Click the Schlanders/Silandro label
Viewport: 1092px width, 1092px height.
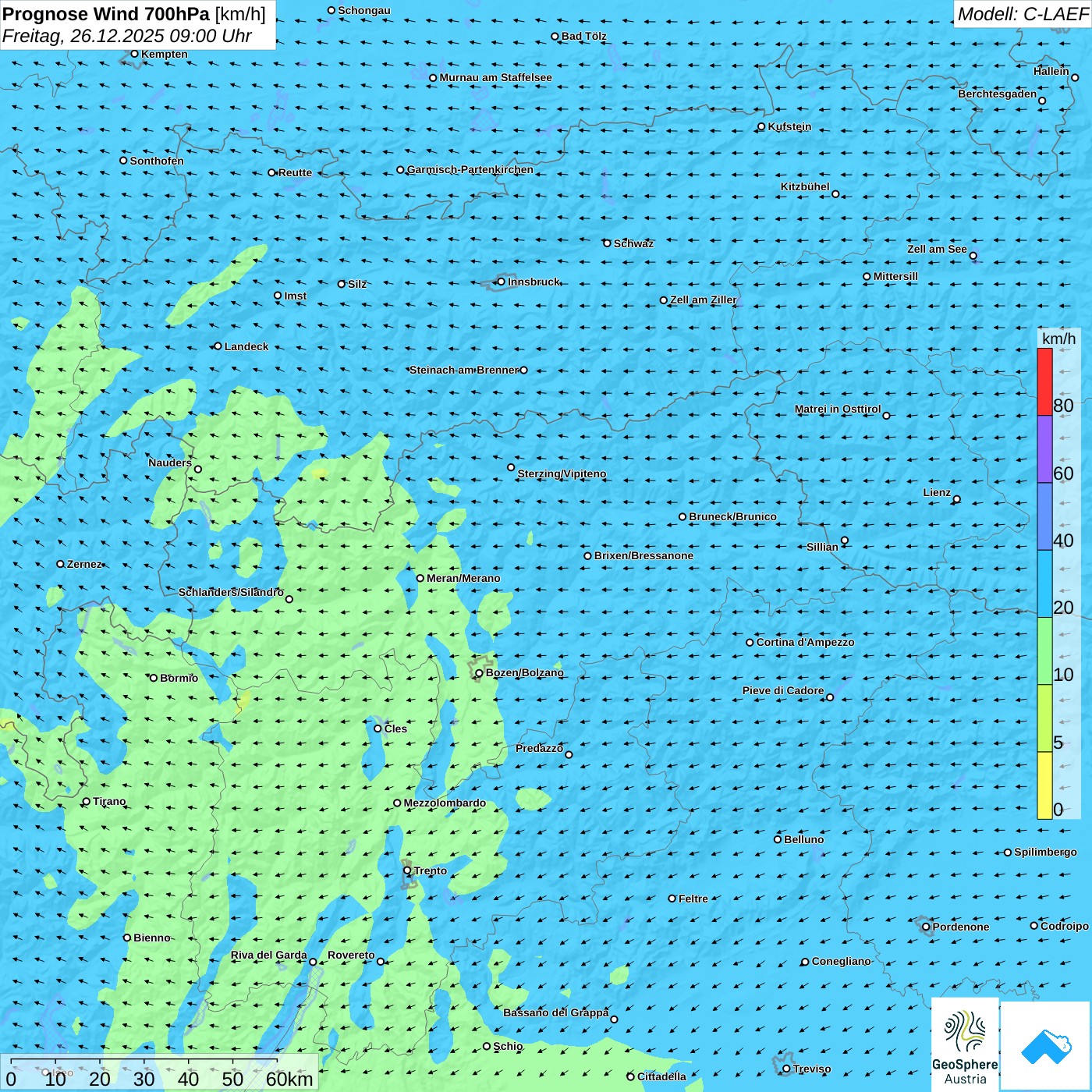tap(231, 592)
